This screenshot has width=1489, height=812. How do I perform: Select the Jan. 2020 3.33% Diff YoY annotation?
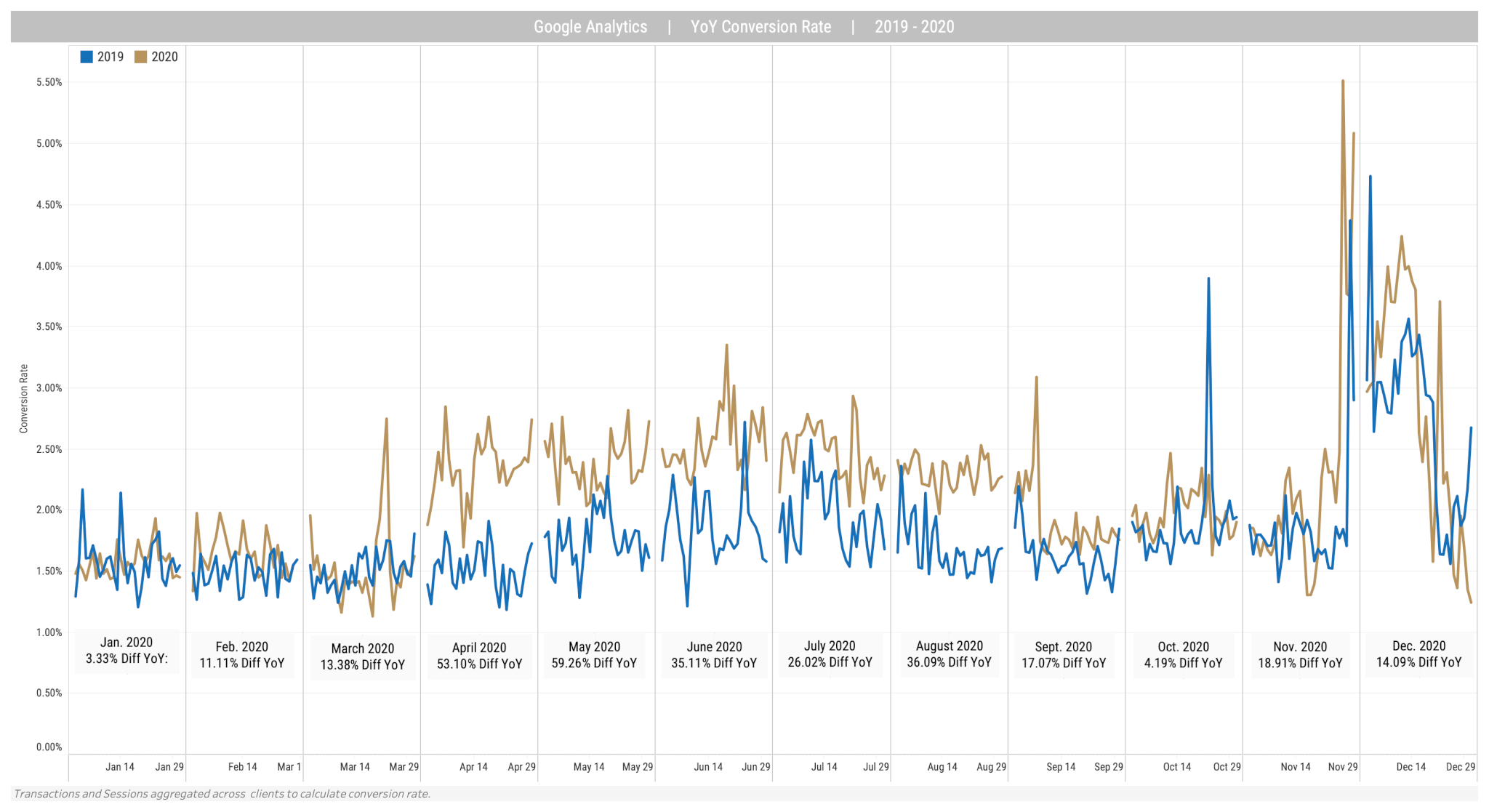[127, 651]
